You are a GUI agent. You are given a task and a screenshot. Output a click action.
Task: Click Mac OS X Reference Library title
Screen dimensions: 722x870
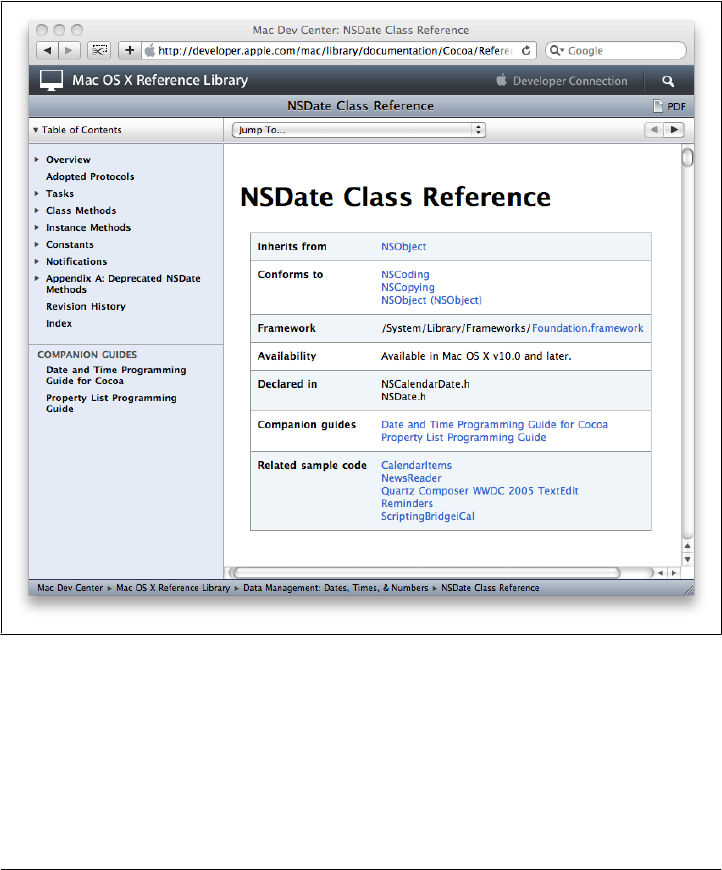160,80
